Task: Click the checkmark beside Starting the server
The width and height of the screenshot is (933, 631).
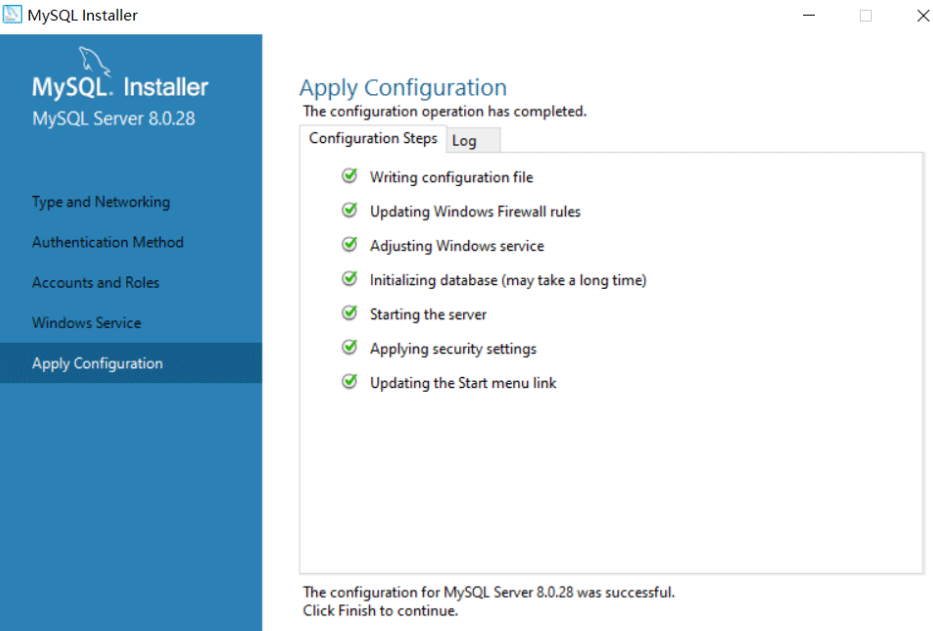Action: click(349, 314)
